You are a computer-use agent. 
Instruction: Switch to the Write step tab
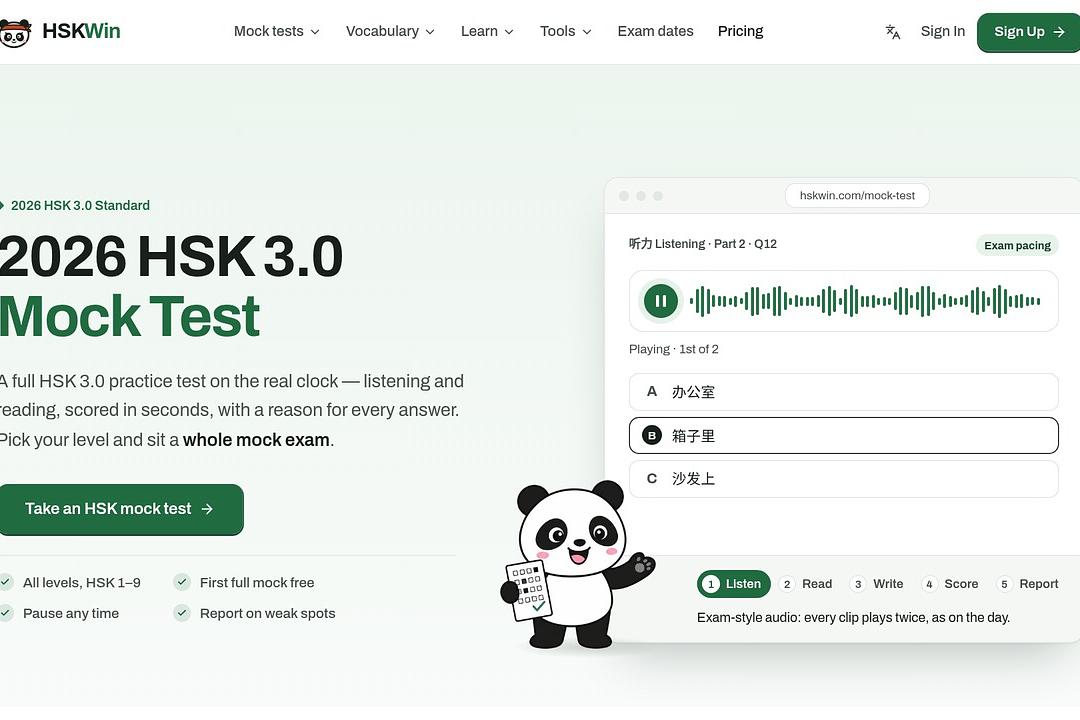tap(877, 584)
